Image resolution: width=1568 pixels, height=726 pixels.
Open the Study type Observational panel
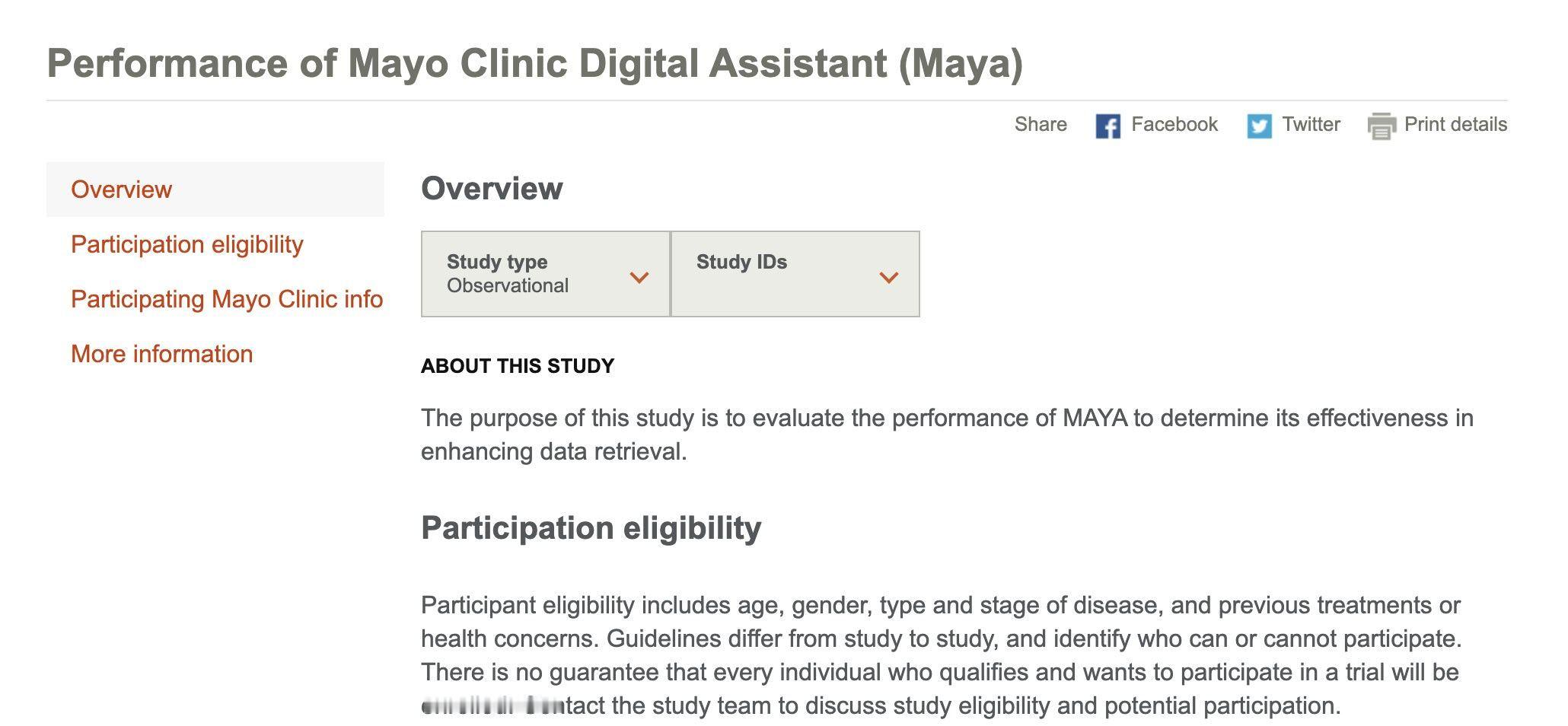546,274
